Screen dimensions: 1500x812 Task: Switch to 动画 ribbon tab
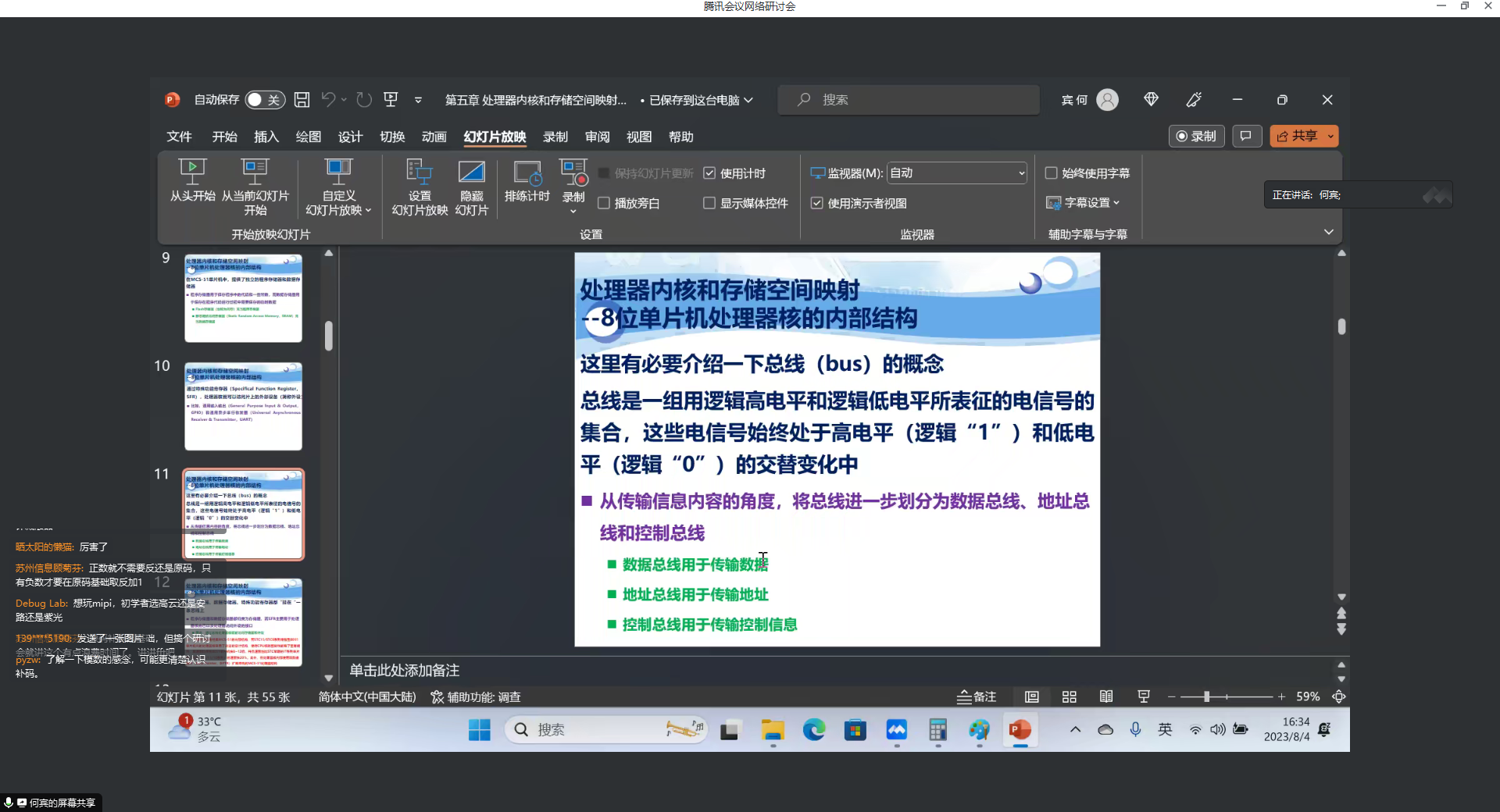(x=434, y=137)
